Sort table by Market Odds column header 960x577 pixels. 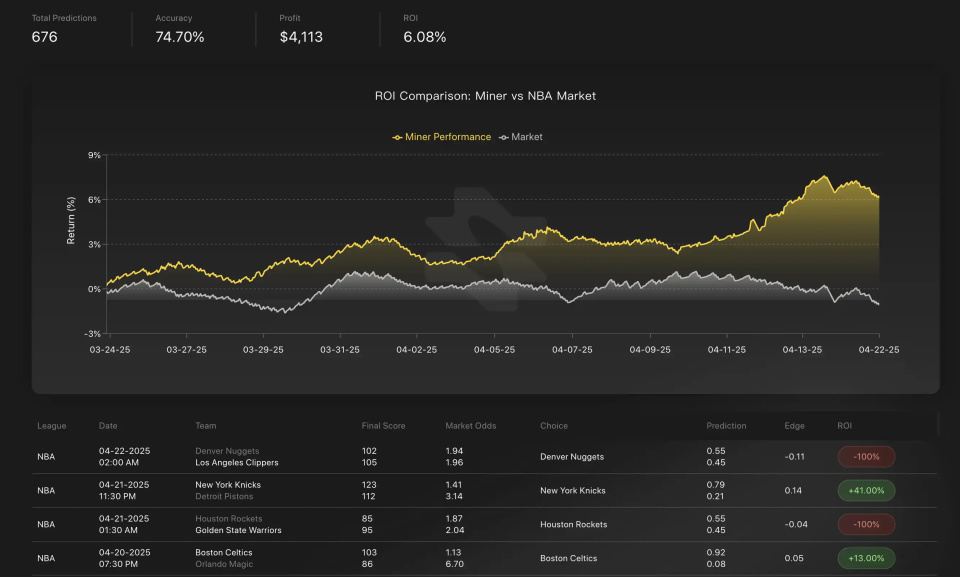(x=470, y=426)
